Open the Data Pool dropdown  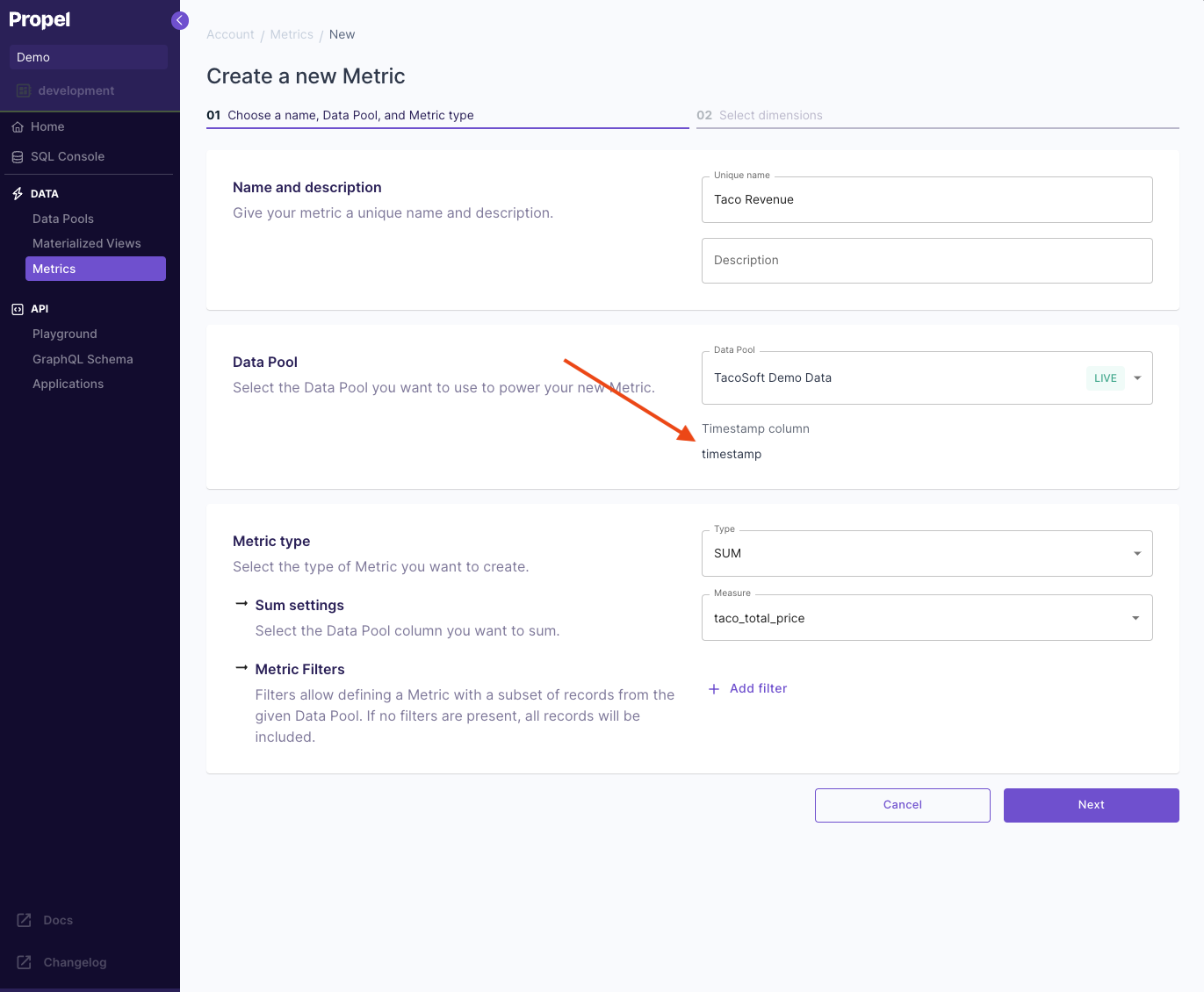1137,377
